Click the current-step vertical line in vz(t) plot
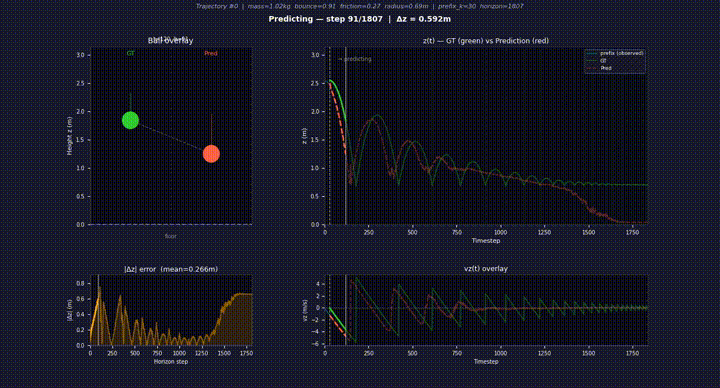720x388 pixels. pyautogui.click(x=346, y=310)
